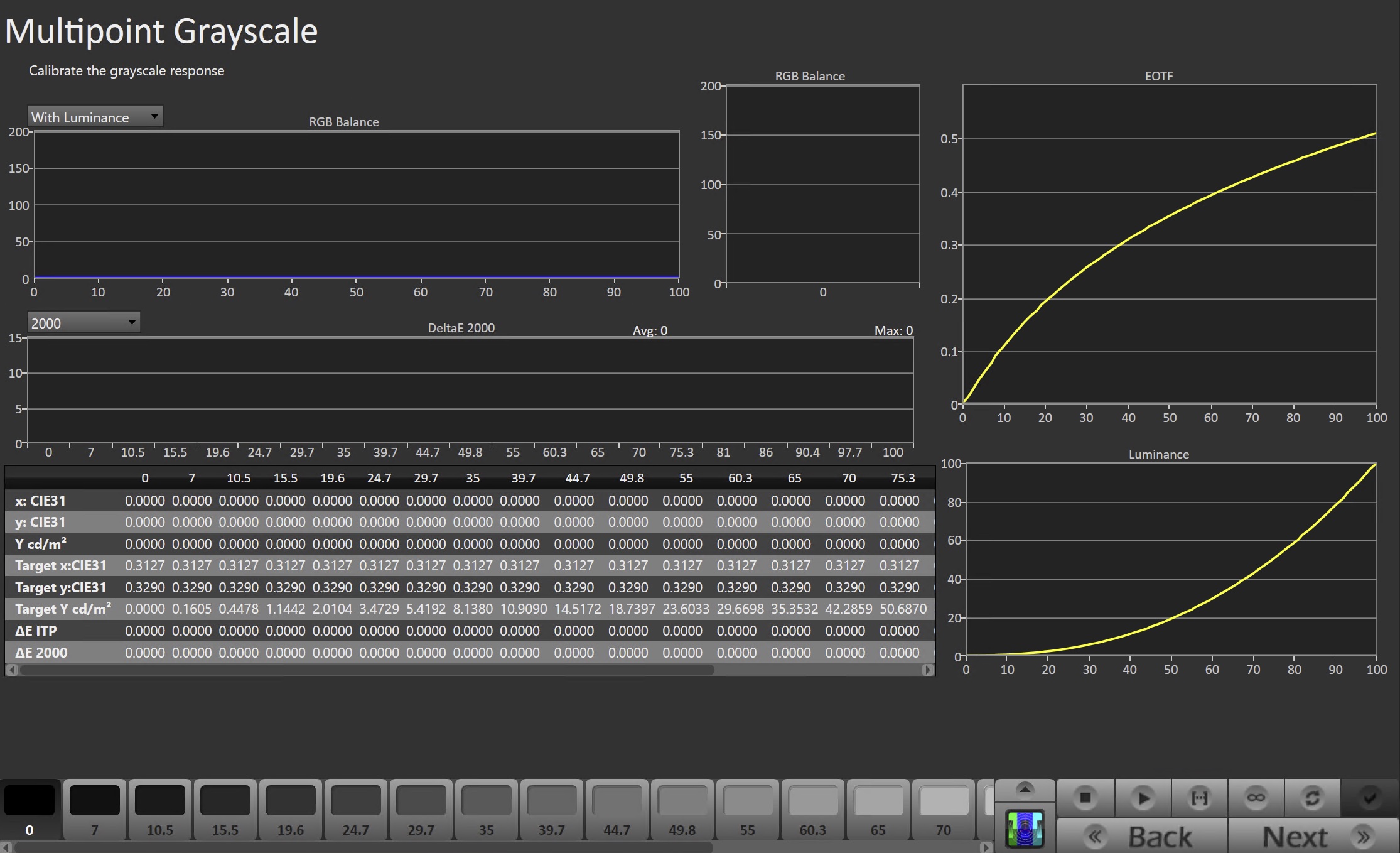Select the 35 grayscale level swatch
The height and width of the screenshot is (853, 1400).
(x=486, y=809)
